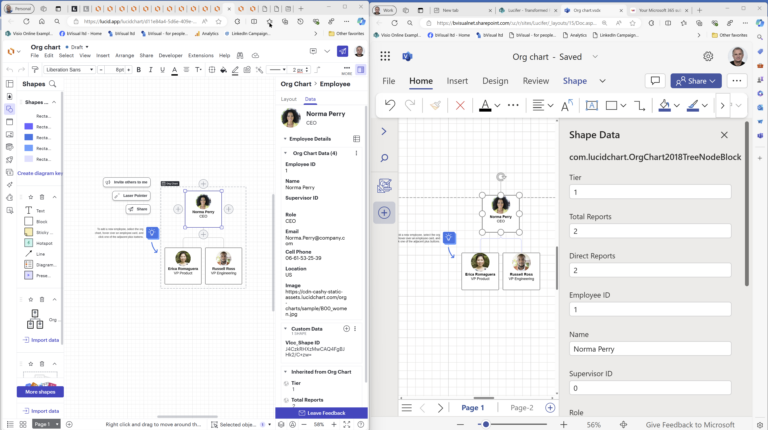This screenshot has height=430, width=768.
Task: Toggle the right panel icon in Lucidchart toolbar
Action: [360, 70]
